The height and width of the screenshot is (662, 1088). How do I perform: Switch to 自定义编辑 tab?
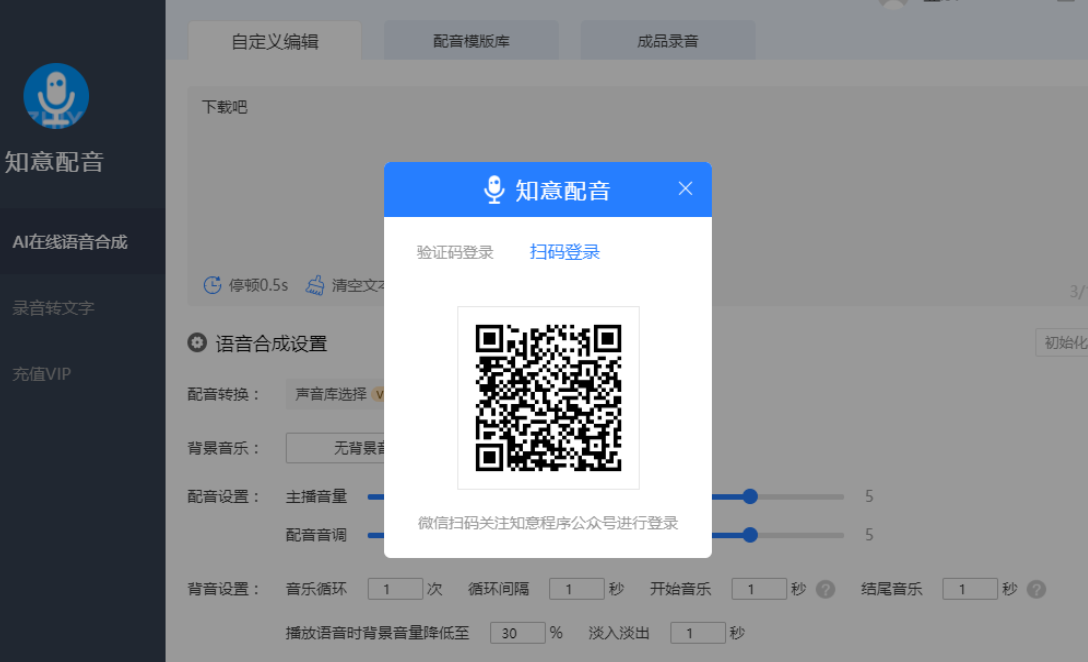coord(275,41)
